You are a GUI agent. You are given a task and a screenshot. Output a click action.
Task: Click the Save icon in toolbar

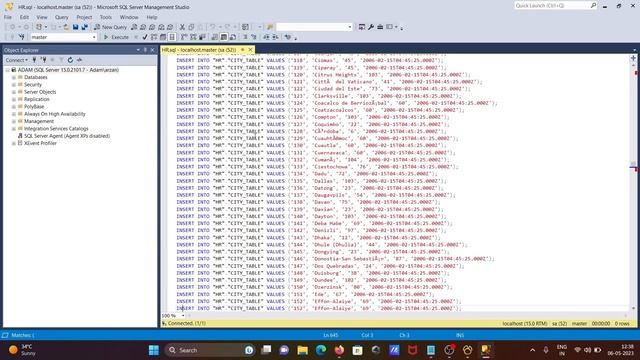coord(76,27)
